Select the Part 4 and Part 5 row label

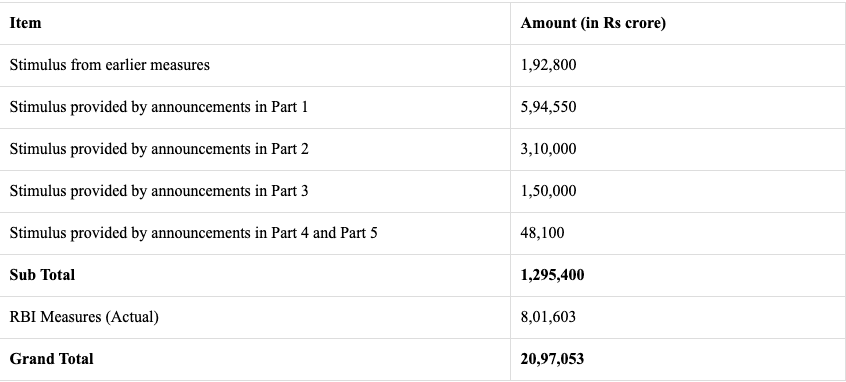[193, 233]
